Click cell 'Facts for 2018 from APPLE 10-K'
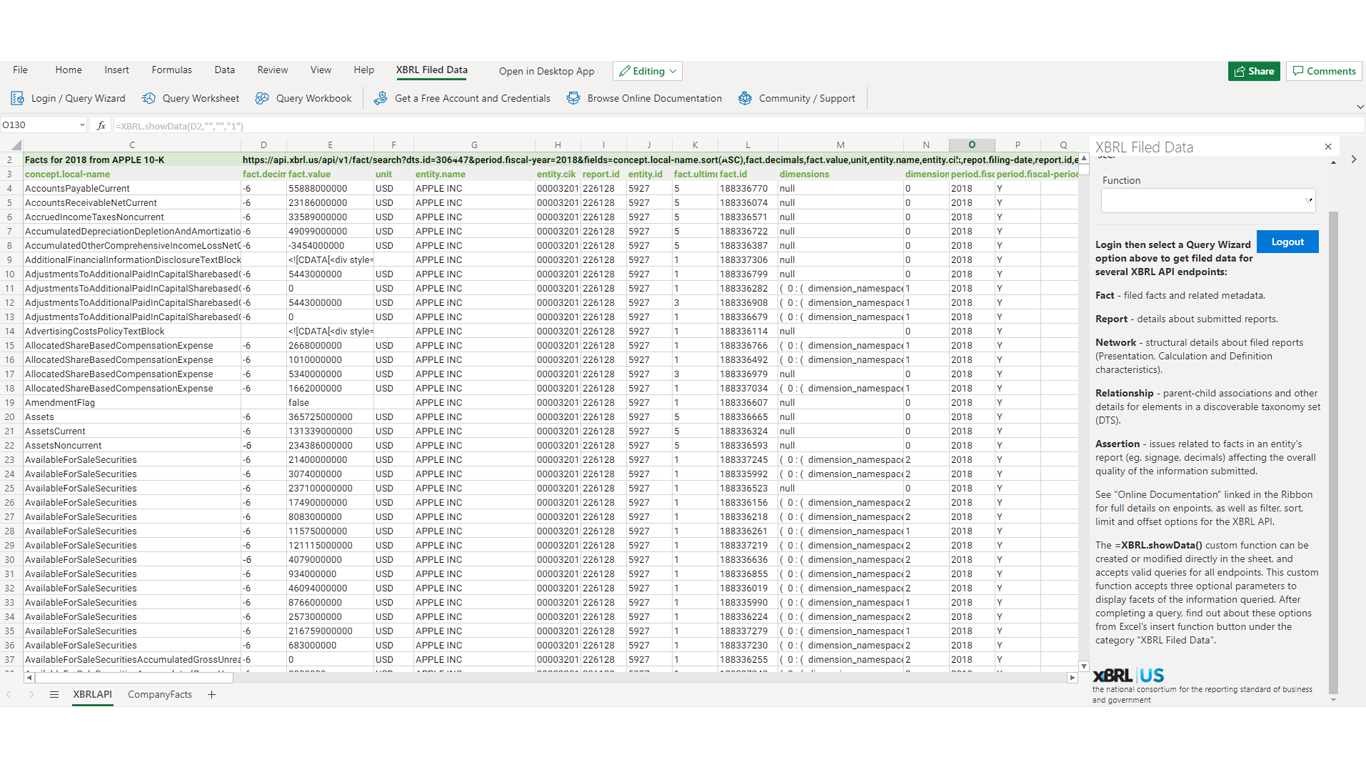1366x768 pixels. click(131, 160)
